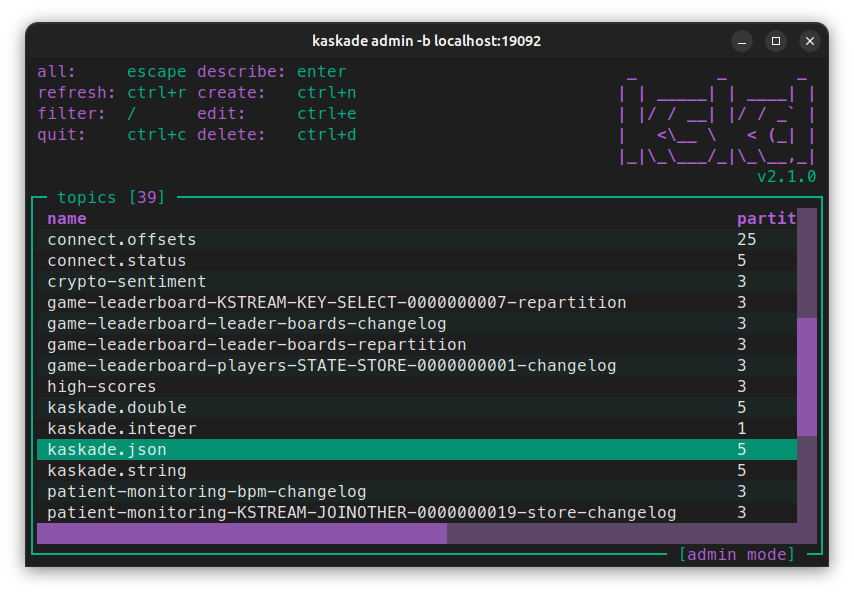854x595 pixels.
Task: Close the kaskade terminal window
Action: [x=810, y=41]
